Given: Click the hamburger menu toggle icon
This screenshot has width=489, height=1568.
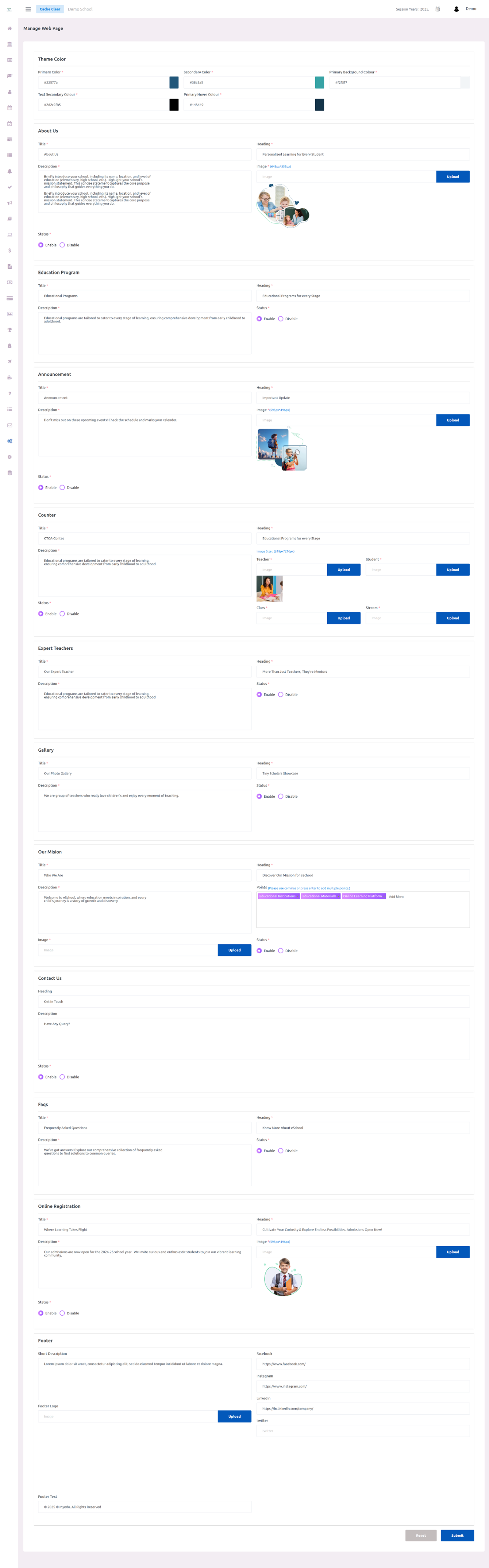Looking at the screenshot, I should [28, 9].
